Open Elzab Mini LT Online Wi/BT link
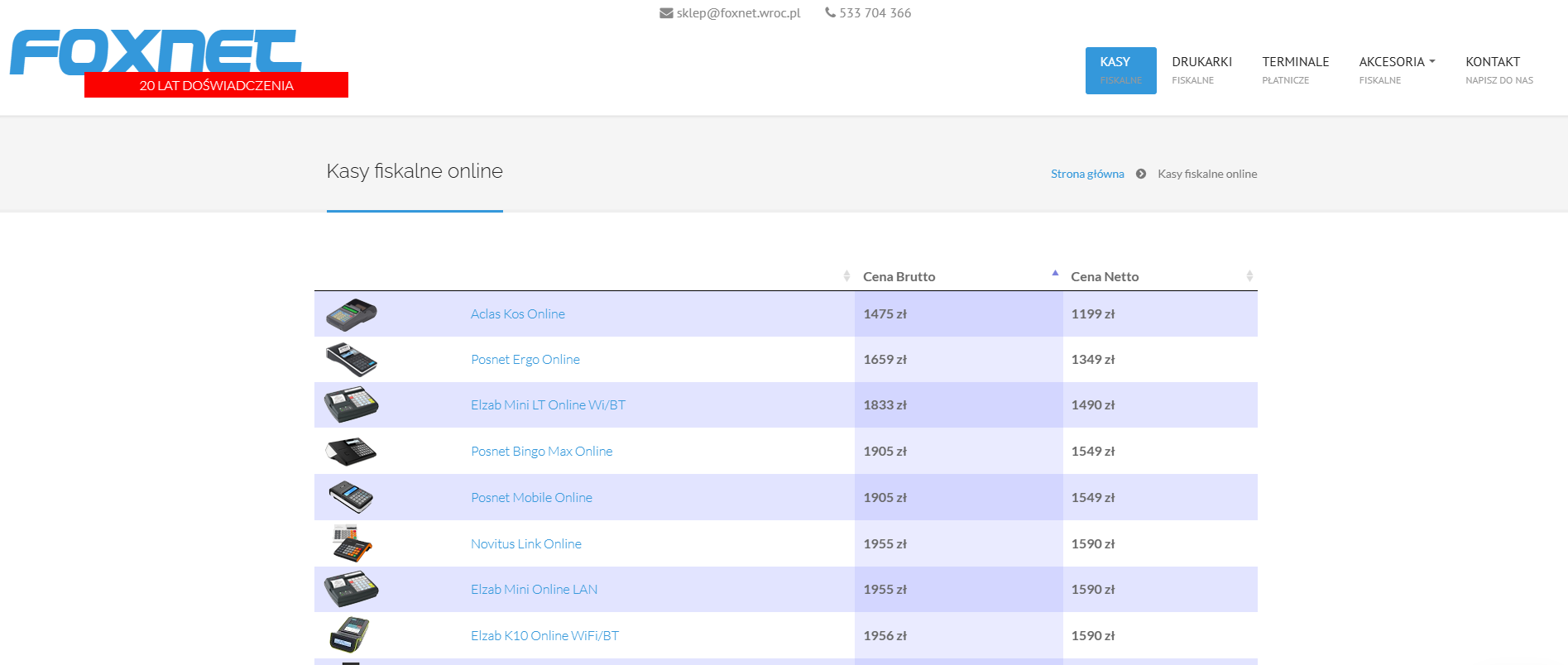This screenshot has height=665, width=1568. (x=548, y=404)
